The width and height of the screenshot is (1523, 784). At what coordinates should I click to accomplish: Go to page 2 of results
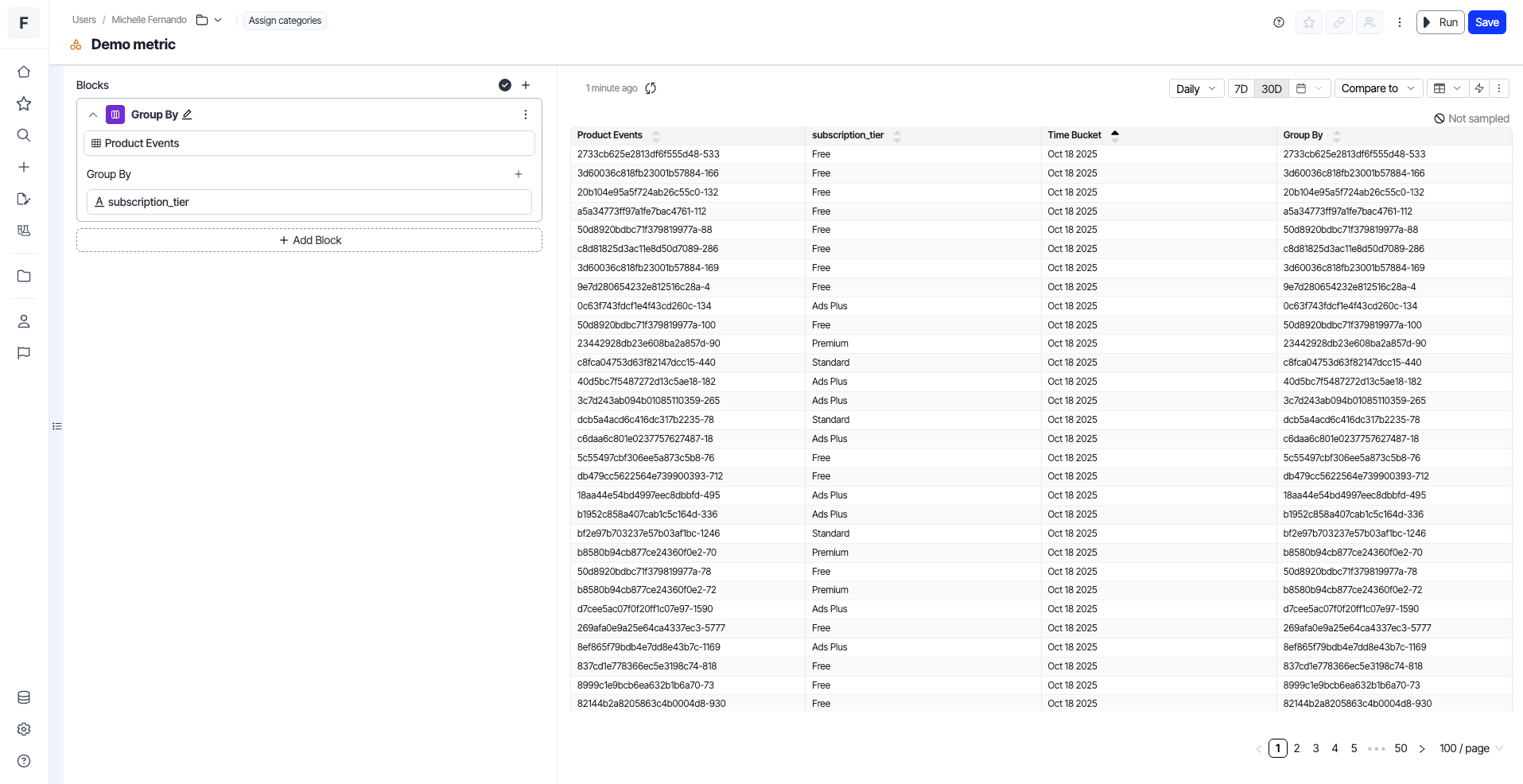(1296, 748)
